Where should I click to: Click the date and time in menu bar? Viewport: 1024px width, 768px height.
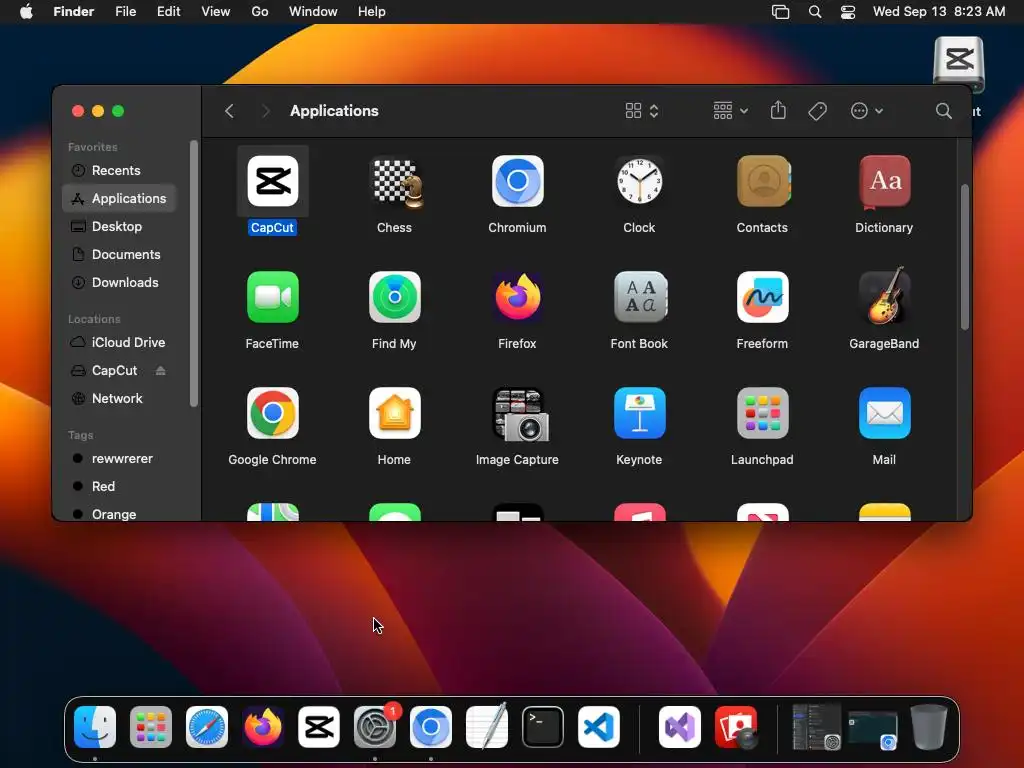[x=938, y=12]
